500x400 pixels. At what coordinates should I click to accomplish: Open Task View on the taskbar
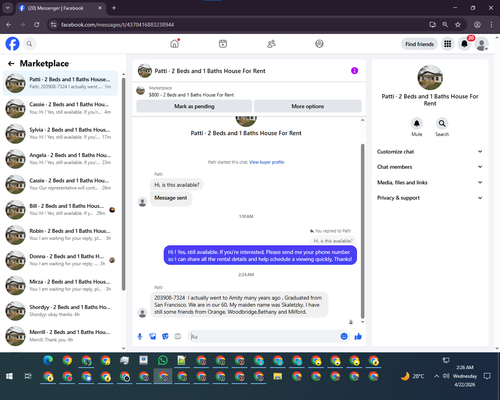tap(28, 376)
